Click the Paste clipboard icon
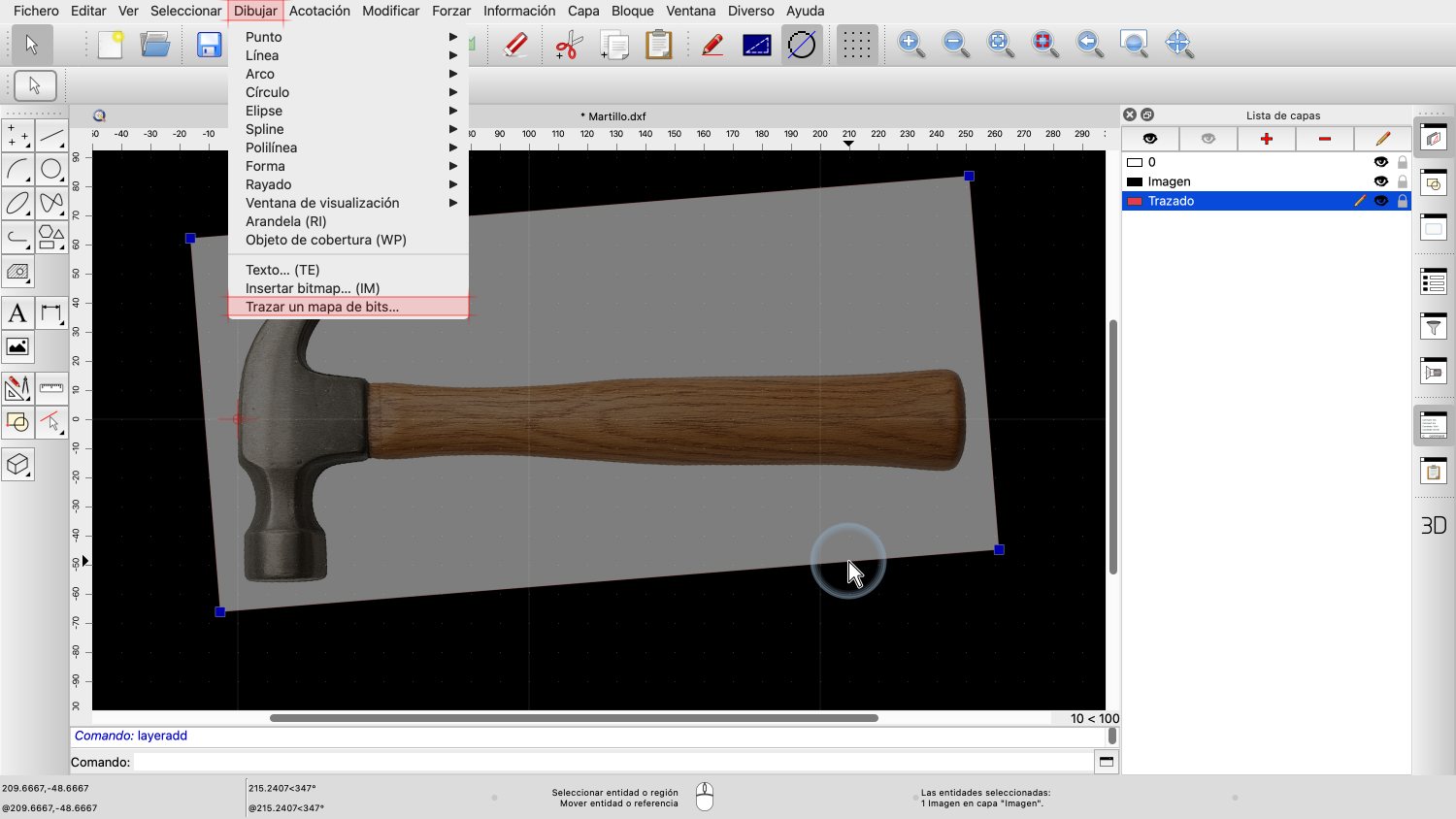1456x819 pixels. pyautogui.click(x=659, y=45)
